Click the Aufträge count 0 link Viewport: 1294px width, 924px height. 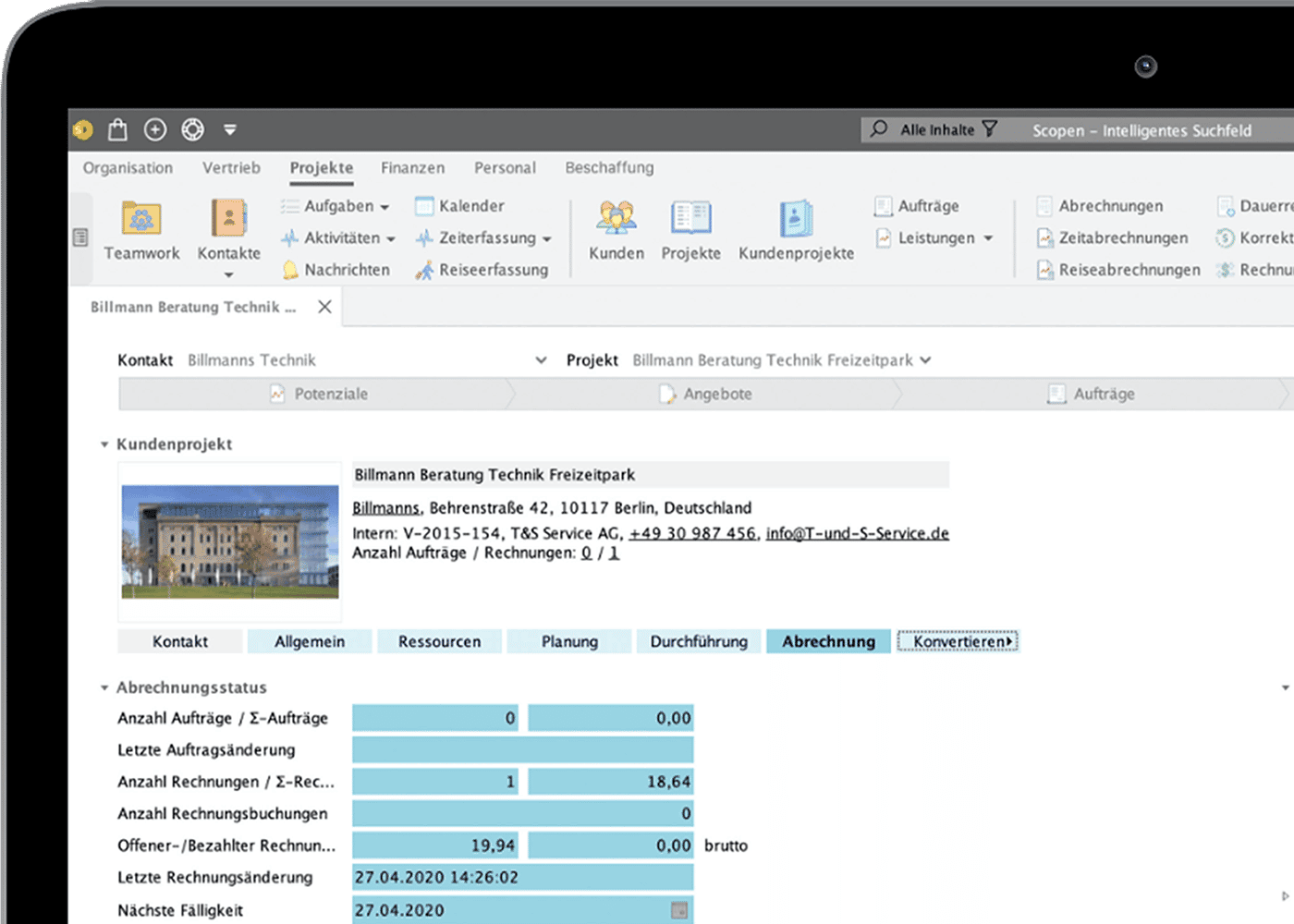586,553
